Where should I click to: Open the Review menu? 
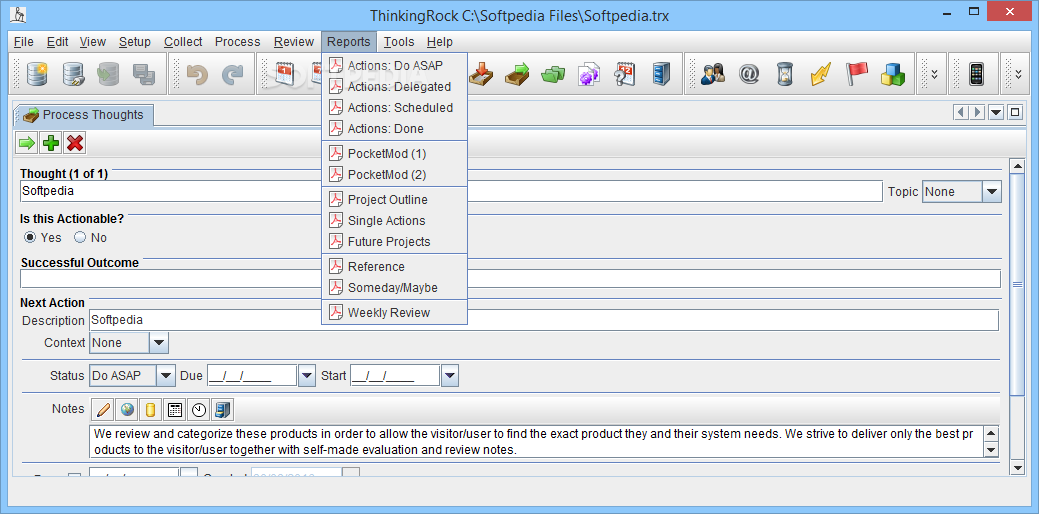(294, 42)
